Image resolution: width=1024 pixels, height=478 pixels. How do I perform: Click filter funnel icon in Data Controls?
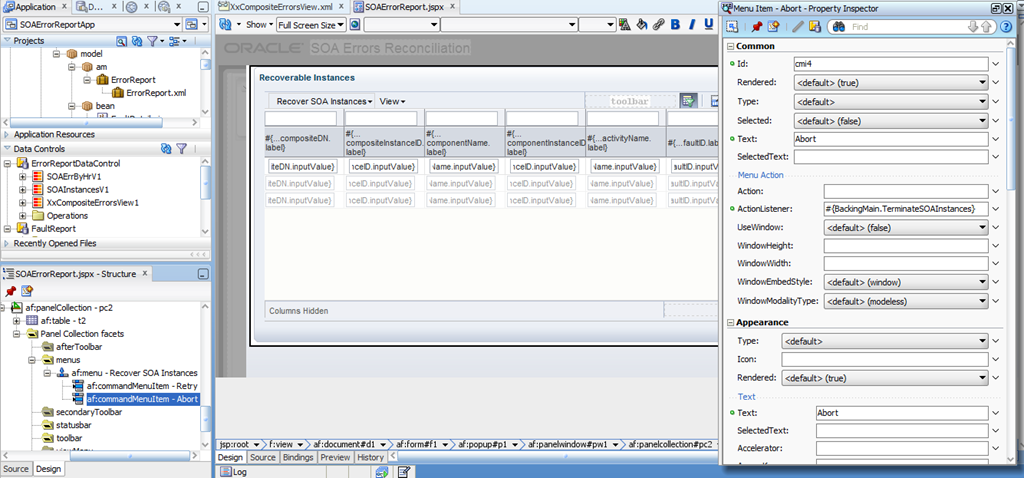pos(182,149)
